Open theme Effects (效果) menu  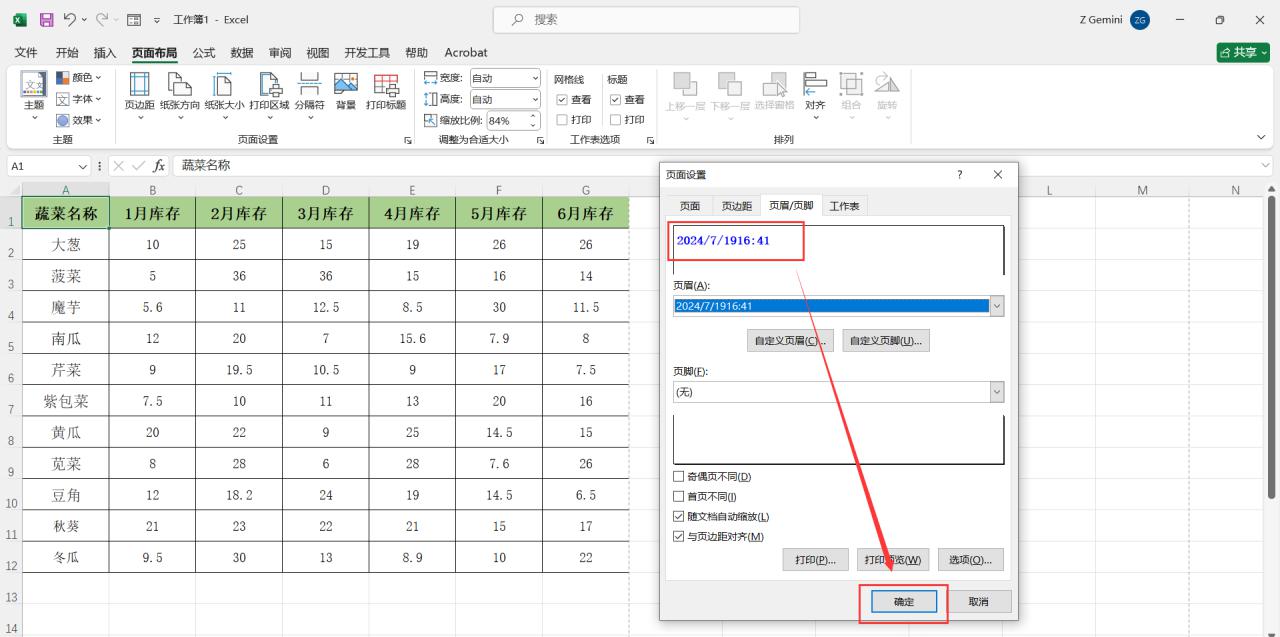(79, 120)
